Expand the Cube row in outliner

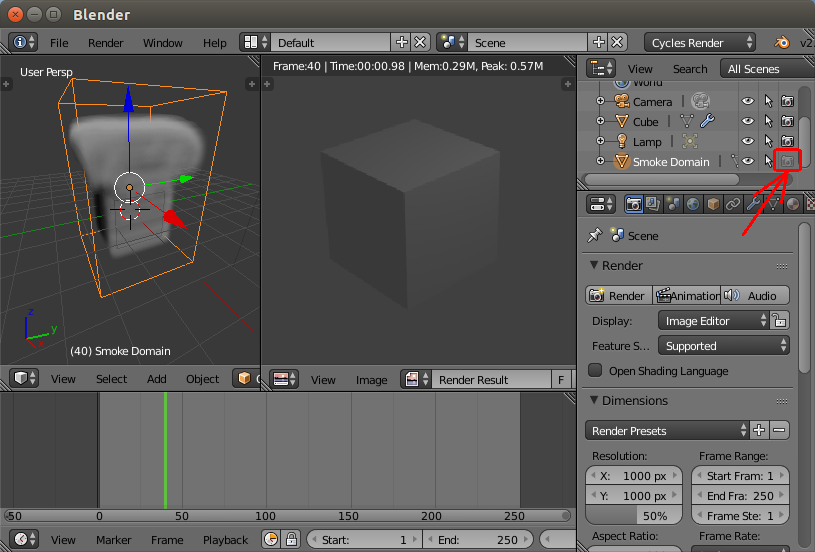(600, 121)
